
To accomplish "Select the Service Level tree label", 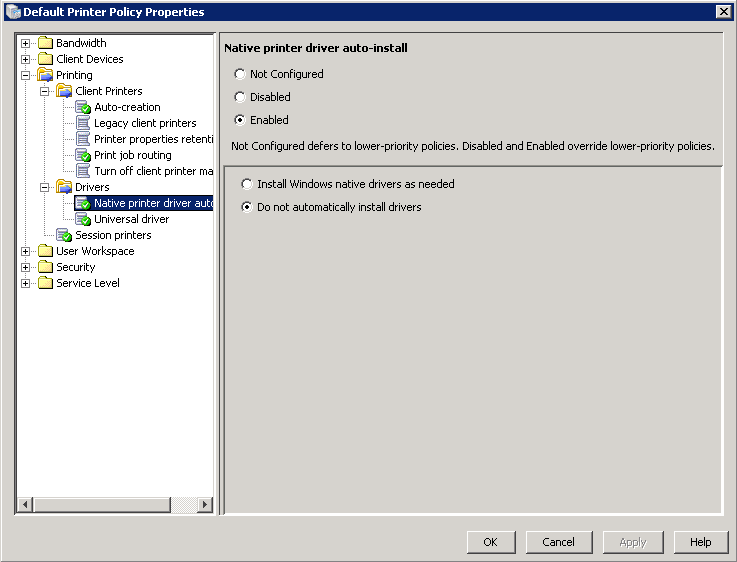I will click(88, 283).
